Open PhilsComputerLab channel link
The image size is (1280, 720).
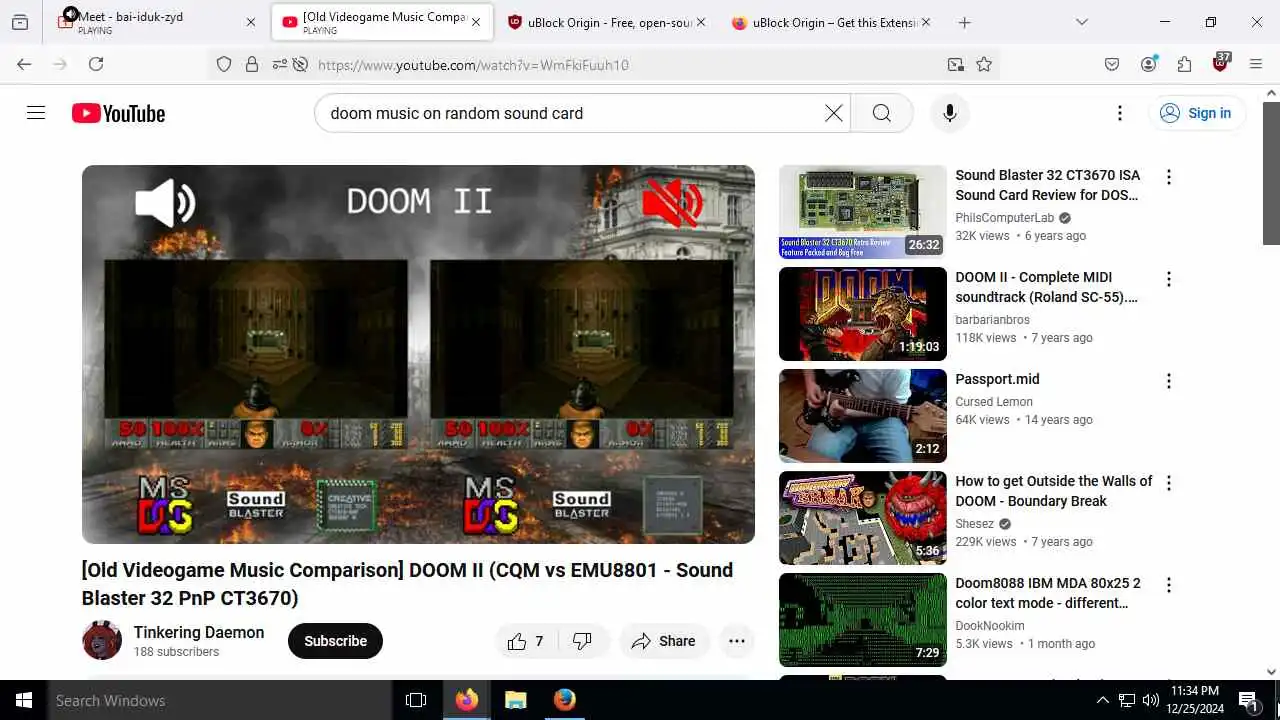(1005, 217)
